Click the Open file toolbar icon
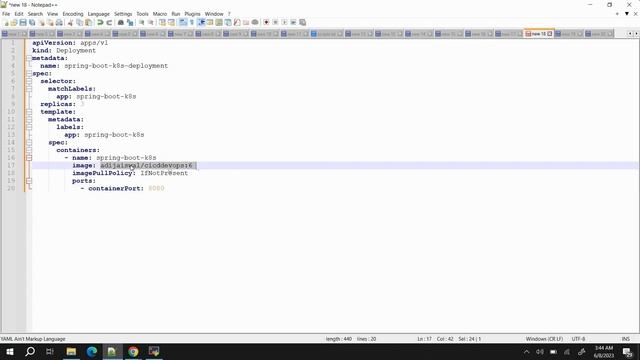The height and width of the screenshot is (360, 640). 14,22
